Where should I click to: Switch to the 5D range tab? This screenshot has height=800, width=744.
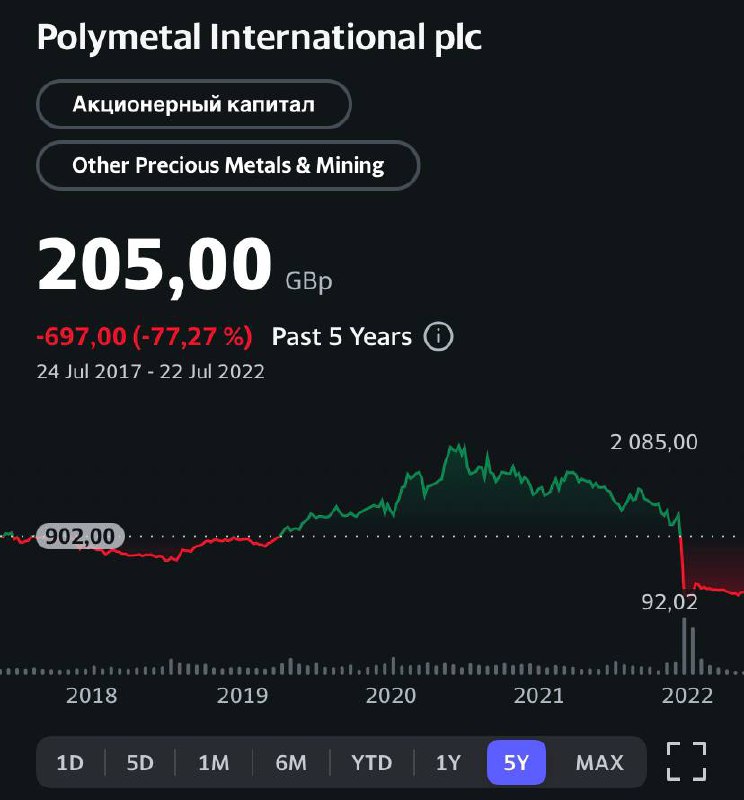pyautogui.click(x=140, y=763)
